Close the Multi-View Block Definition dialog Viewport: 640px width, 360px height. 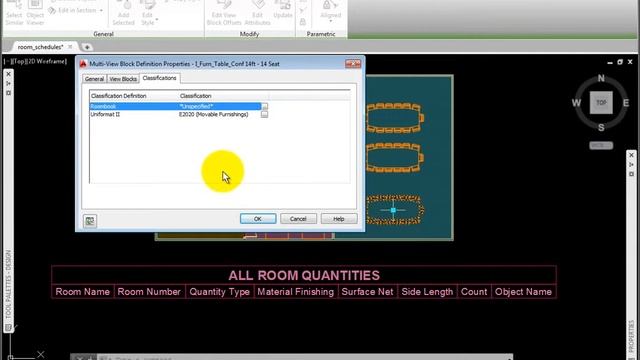353,64
